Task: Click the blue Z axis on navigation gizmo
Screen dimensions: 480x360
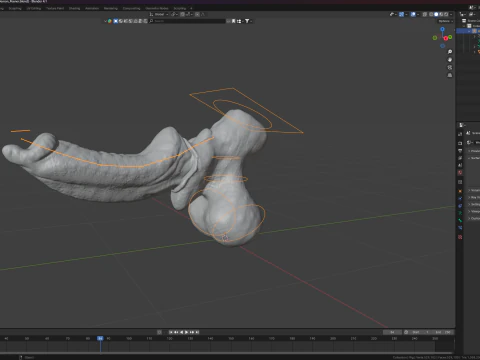Action: [442, 29]
